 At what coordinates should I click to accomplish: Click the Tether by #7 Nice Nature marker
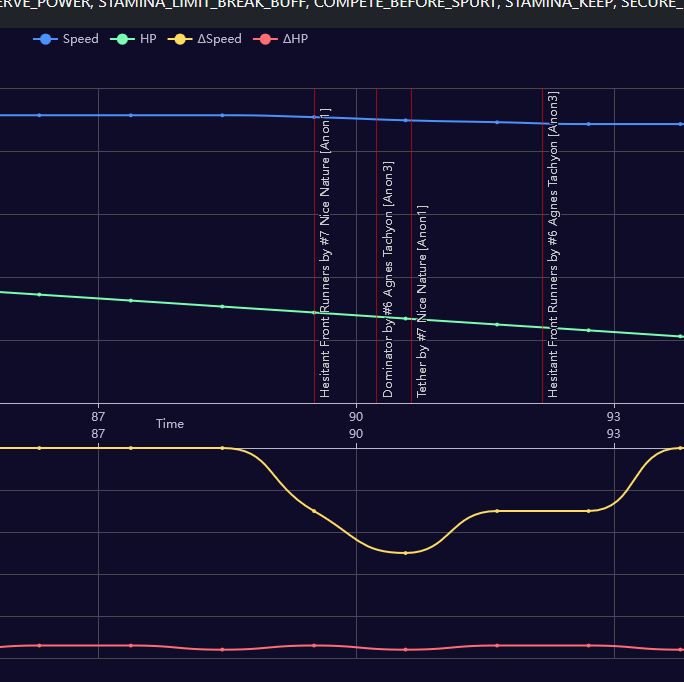[x=422, y=301]
